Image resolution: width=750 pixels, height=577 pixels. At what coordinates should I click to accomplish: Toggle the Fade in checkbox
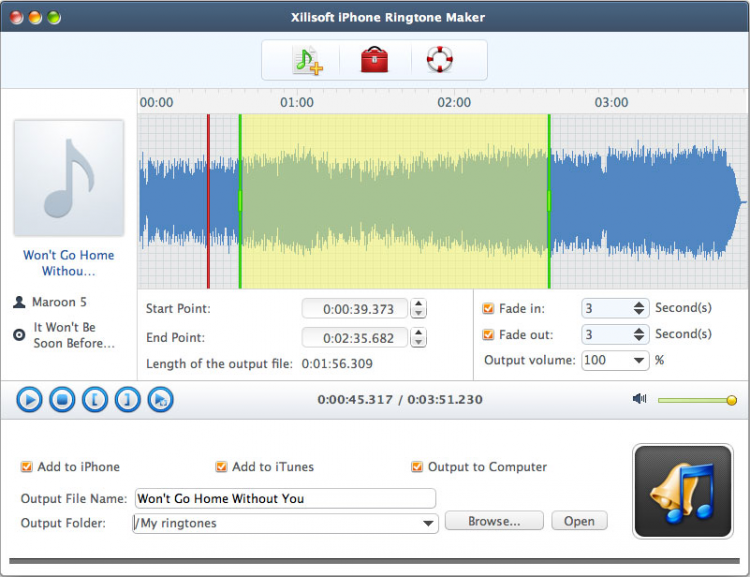pyautogui.click(x=488, y=308)
